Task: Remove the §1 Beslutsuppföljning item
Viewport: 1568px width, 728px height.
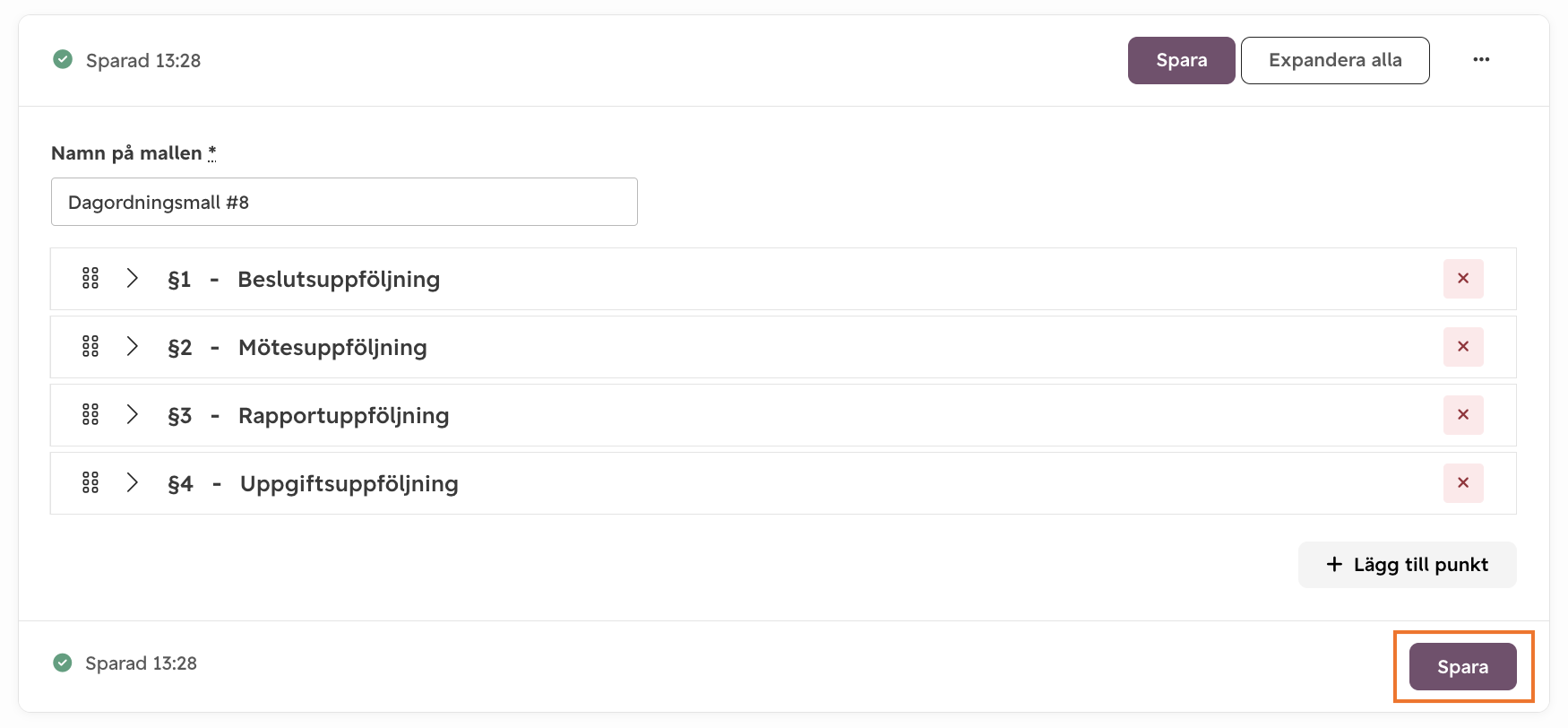Action: pyautogui.click(x=1463, y=279)
